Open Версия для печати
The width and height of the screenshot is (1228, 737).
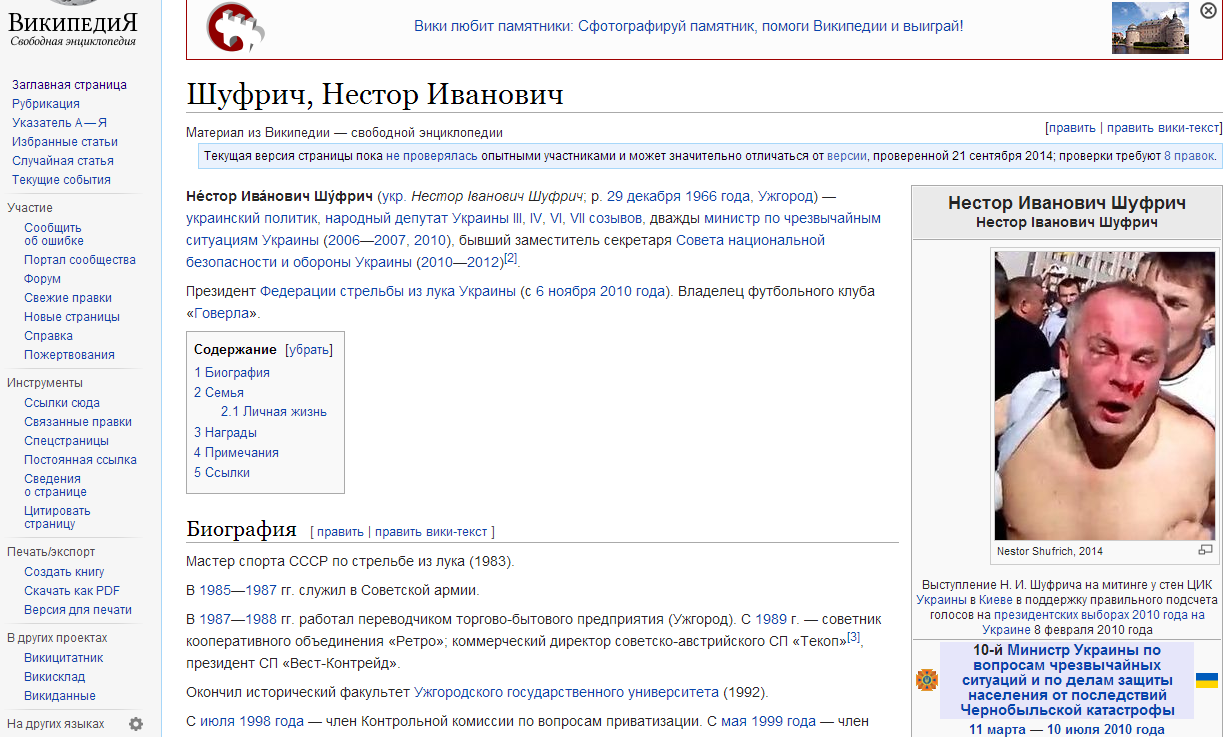[78, 610]
